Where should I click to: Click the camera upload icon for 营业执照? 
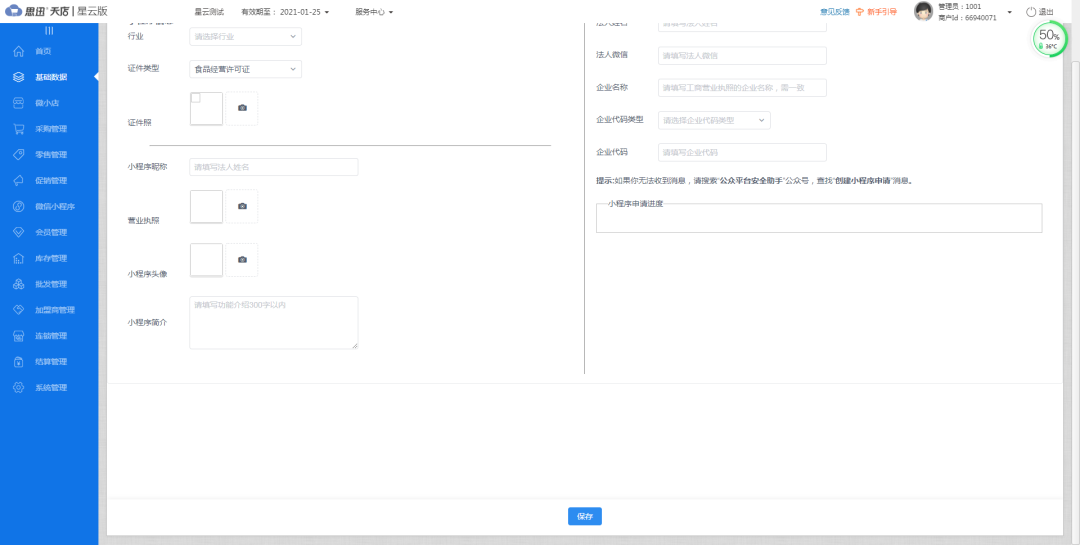click(x=242, y=206)
